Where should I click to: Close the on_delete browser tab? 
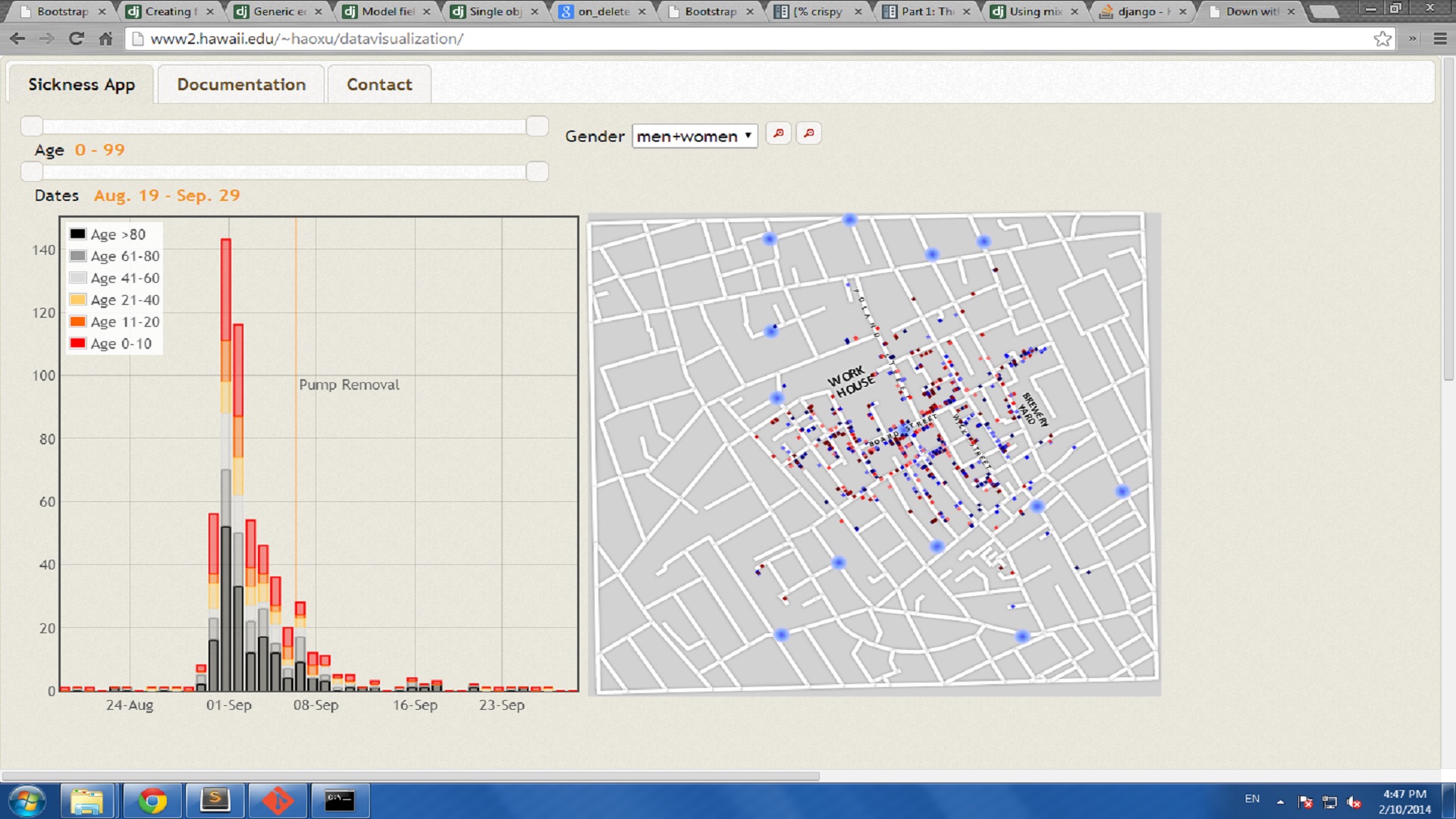pyautogui.click(x=642, y=11)
